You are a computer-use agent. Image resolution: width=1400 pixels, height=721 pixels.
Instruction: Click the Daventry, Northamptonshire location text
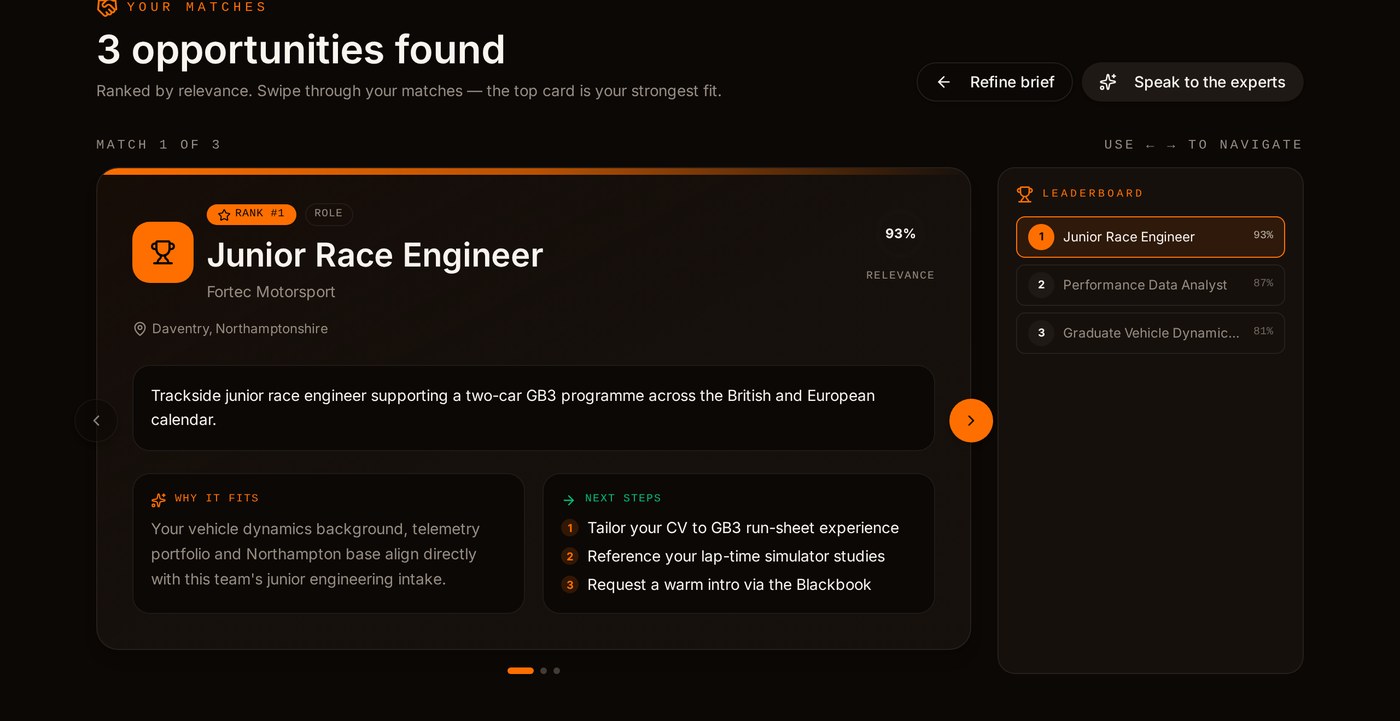tap(240, 329)
